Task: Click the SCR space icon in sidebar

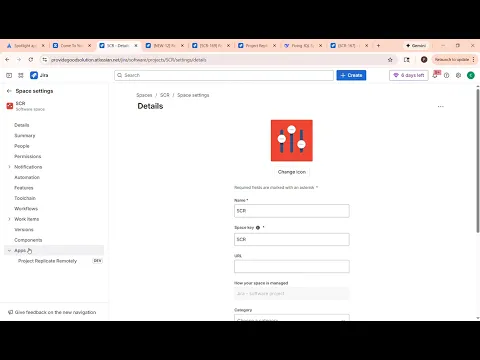Action: point(10,106)
